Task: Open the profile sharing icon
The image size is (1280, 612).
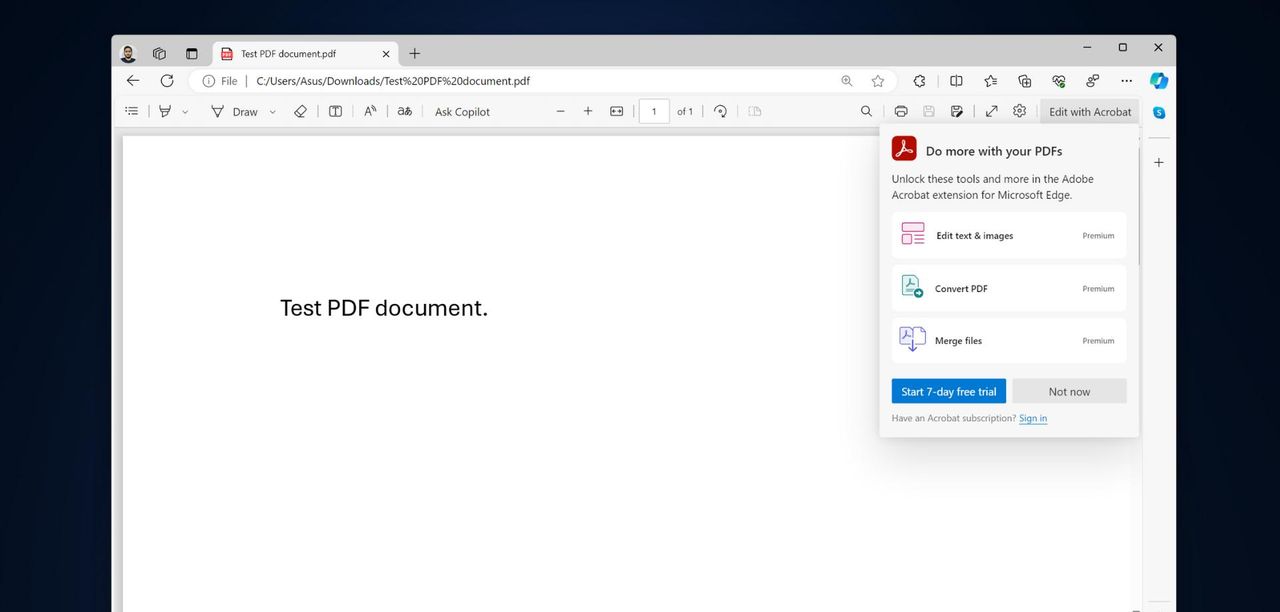Action: tap(1092, 81)
